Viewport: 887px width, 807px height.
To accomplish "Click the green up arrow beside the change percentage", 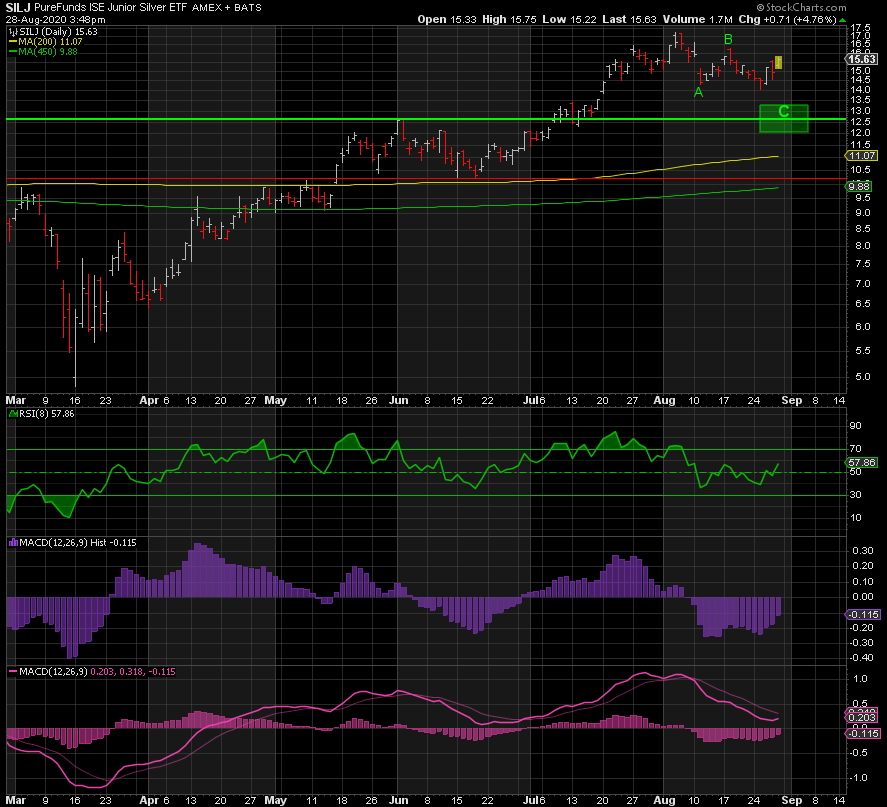I will (x=842, y=20).
